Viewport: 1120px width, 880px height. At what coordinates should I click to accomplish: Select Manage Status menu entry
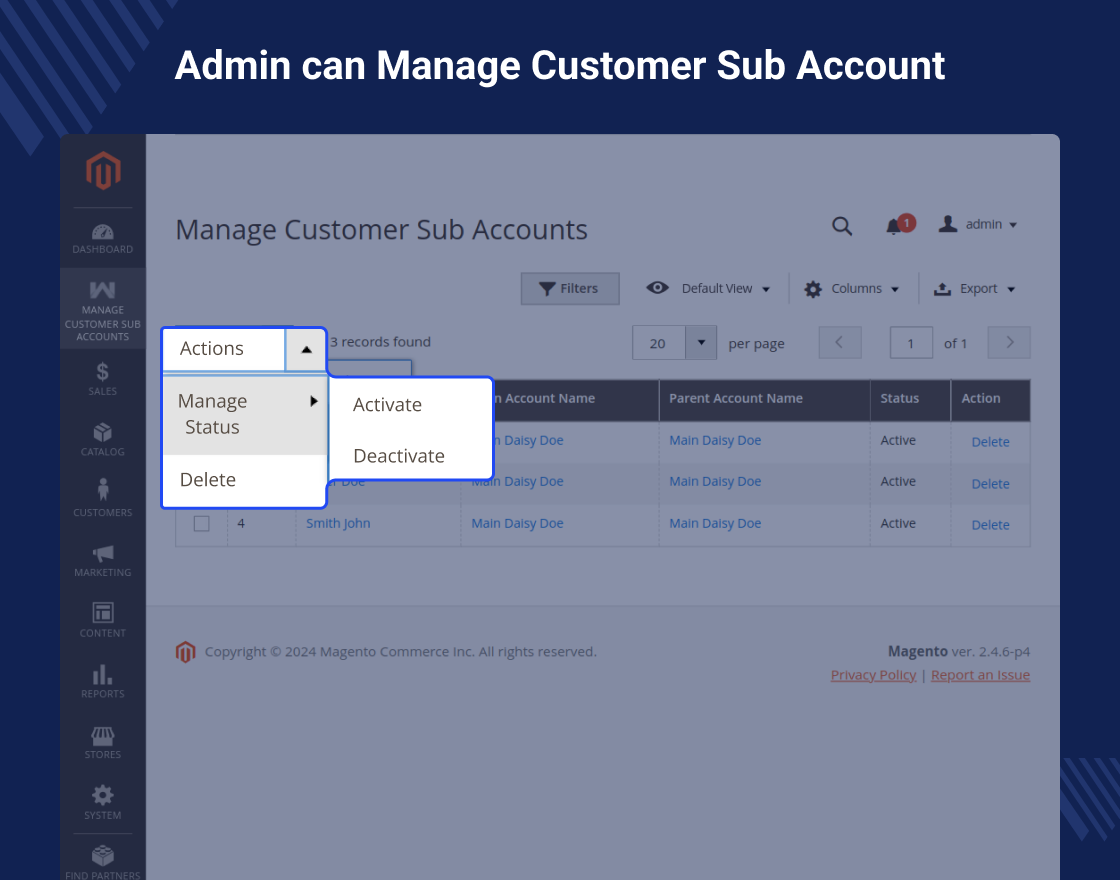pyautogui.click(x=245, y=414)
